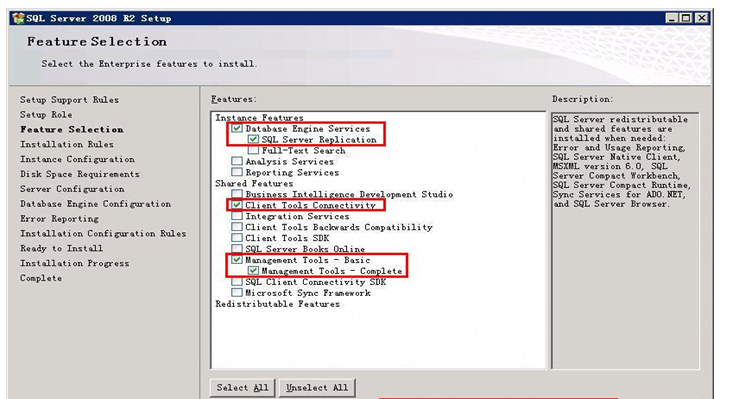Maximize the SQL Server Setup window
This screenshot has height=399, width=733.
coord(686,18)
